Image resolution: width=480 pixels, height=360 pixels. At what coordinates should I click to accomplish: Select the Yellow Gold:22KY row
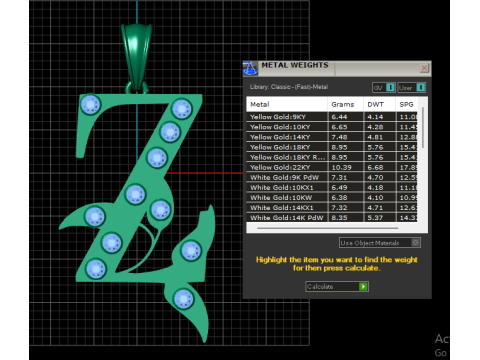pyautogui.click(x=332, y=167)
